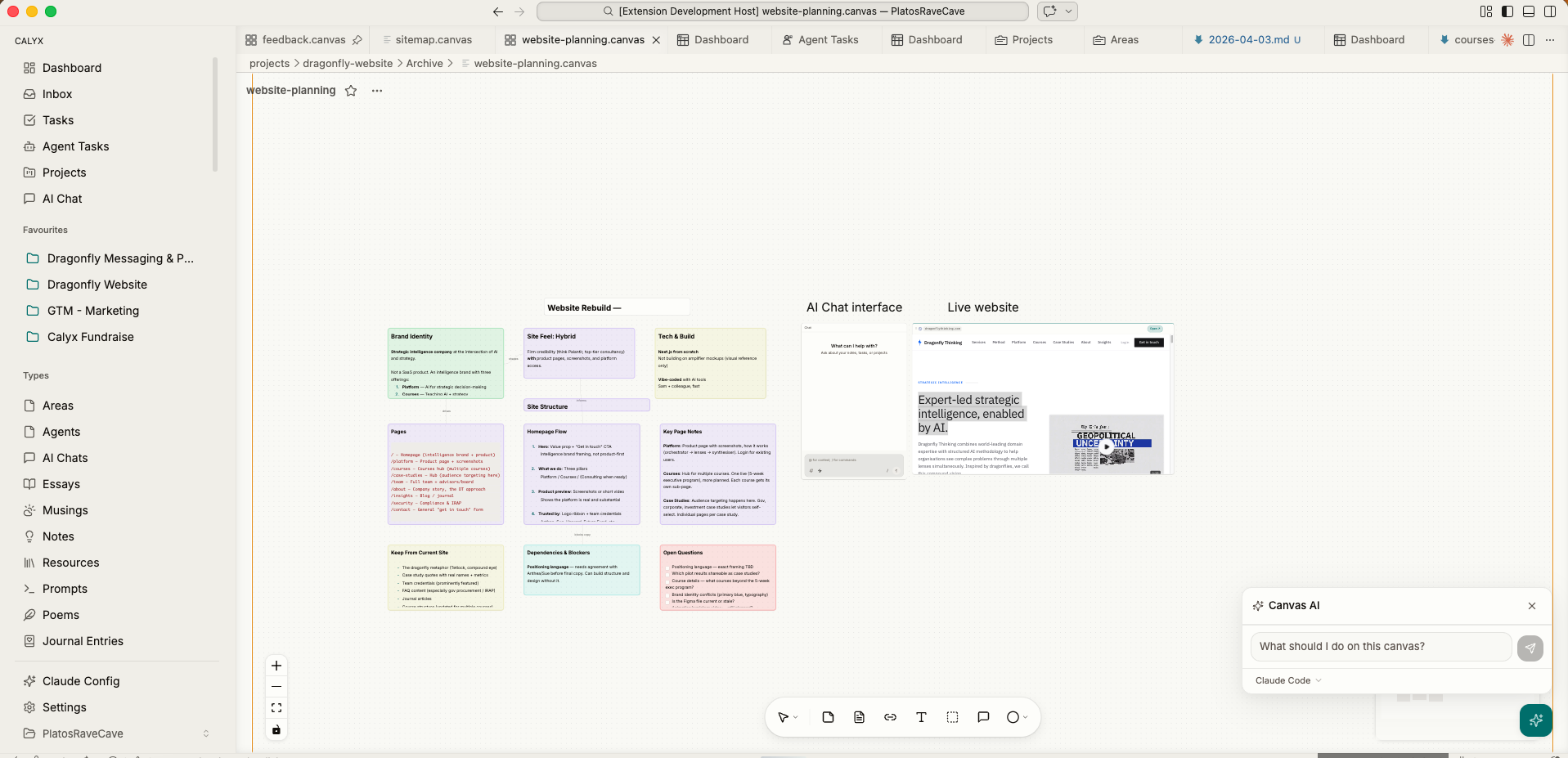Image resolution: width=1568 pixels, height=758 pixels.
Task: Select the text tool in canvas toolbar
Action: point(921,717)
